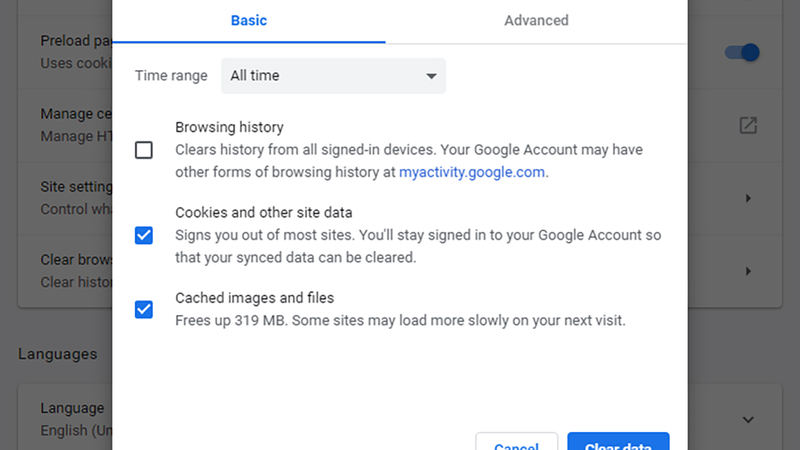Uncheck Cached images and files checkbox
Viewport: 800px width, 450px height.
pos(144,309)
